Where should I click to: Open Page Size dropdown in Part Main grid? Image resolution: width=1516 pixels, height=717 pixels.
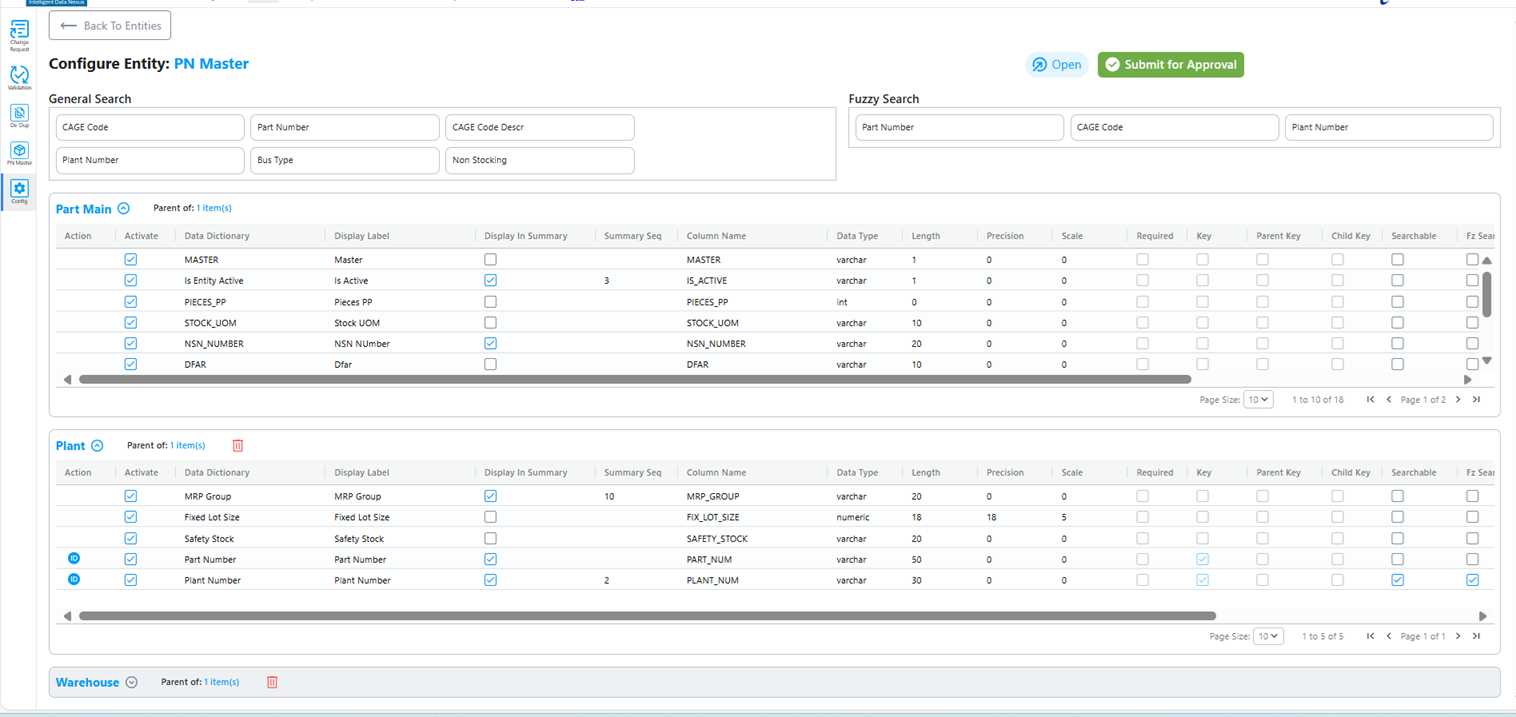pos(1258,400)
